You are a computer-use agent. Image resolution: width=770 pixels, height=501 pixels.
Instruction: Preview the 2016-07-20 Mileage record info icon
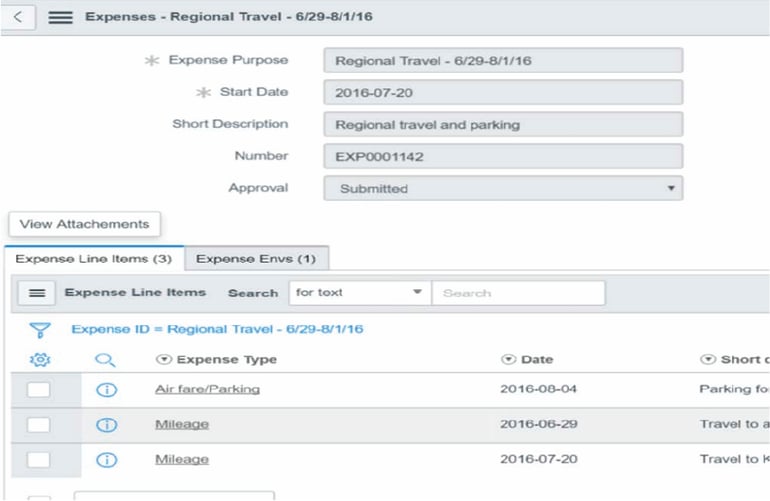pyautogui.click(x=106, y=460)
